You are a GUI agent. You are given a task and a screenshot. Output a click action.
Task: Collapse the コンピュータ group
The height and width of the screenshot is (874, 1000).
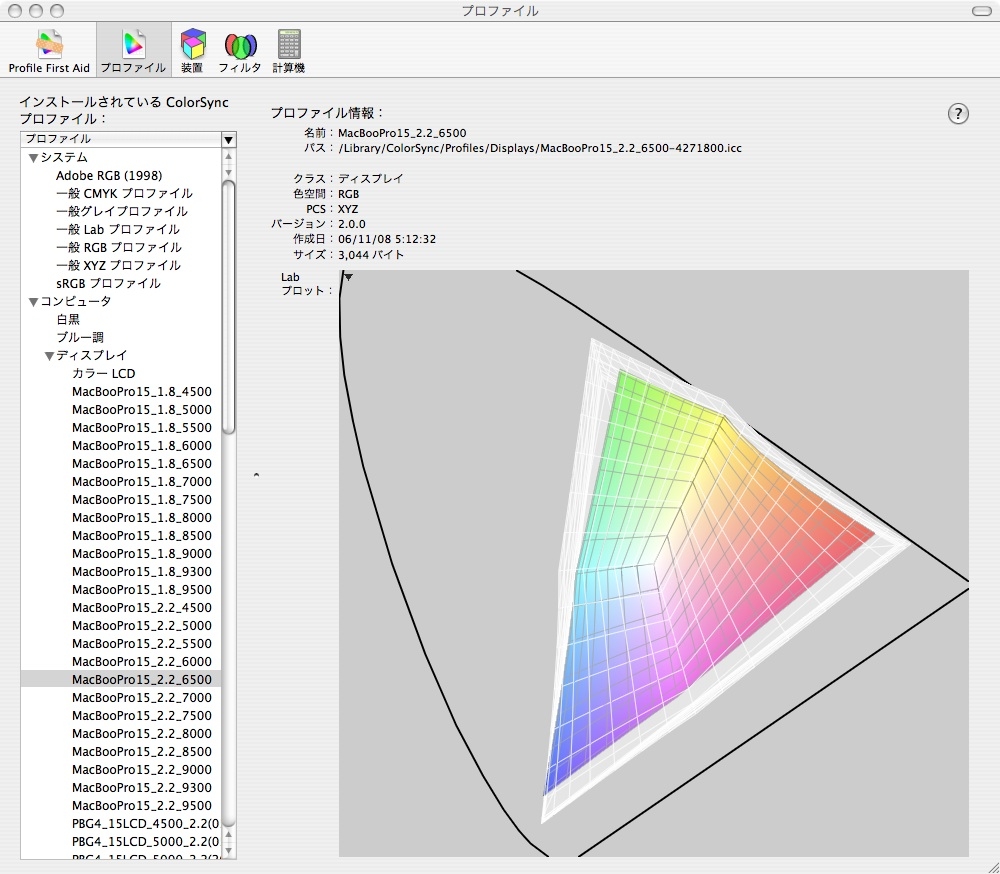tap(33, 302)
